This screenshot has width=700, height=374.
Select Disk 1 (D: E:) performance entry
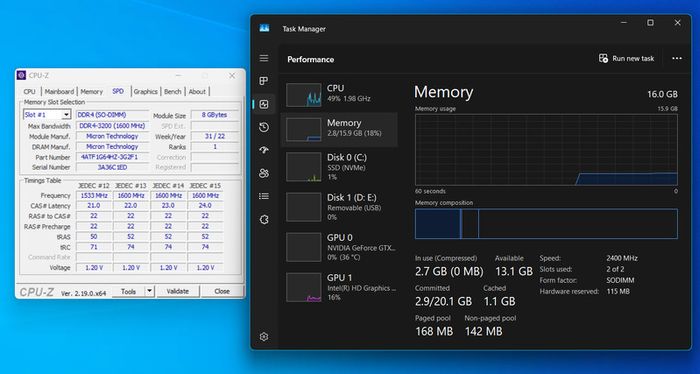click(x=339, y=207)
